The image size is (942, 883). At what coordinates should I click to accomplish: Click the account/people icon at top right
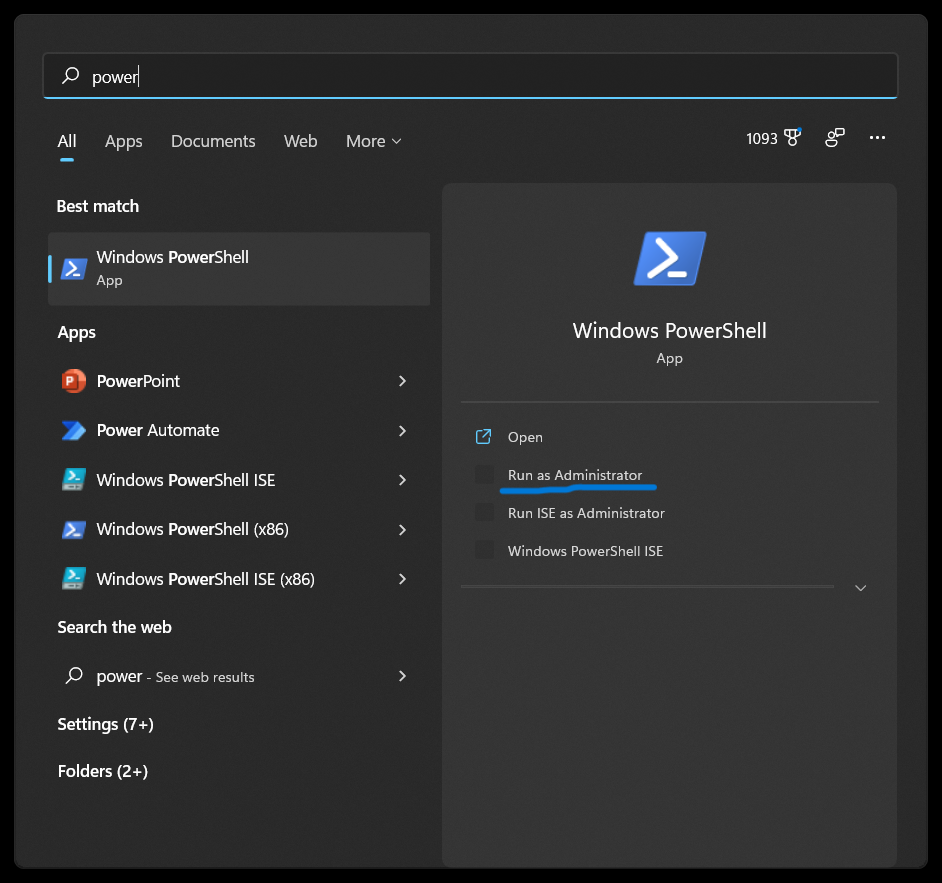tap(835, 139)
